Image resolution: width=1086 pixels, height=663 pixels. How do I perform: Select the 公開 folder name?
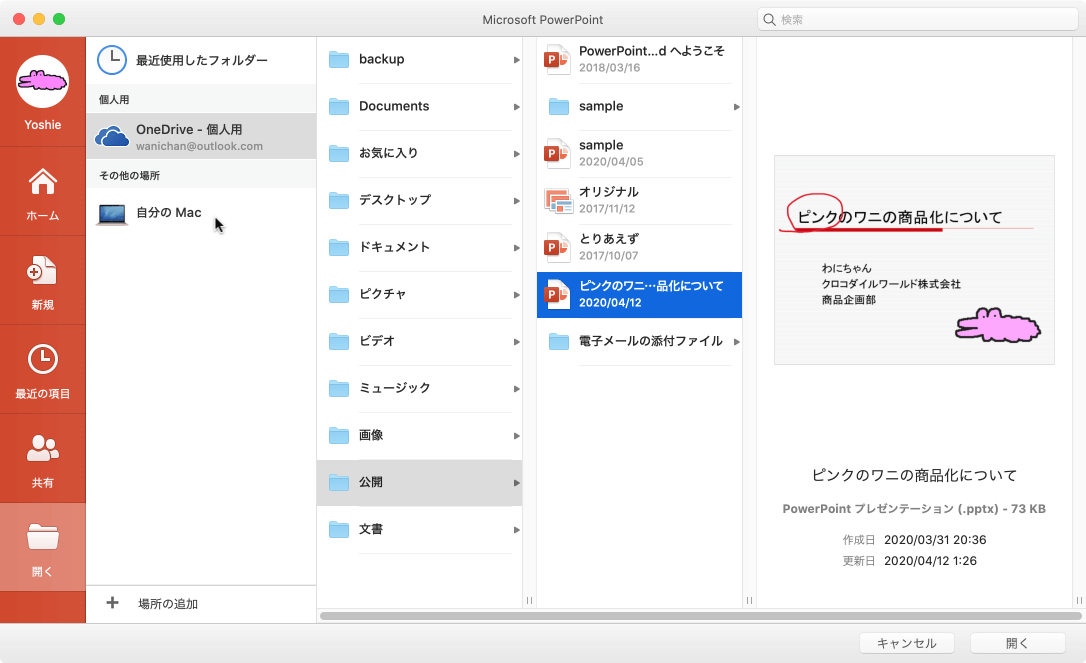pyautogui.click(x=371, y=481)
